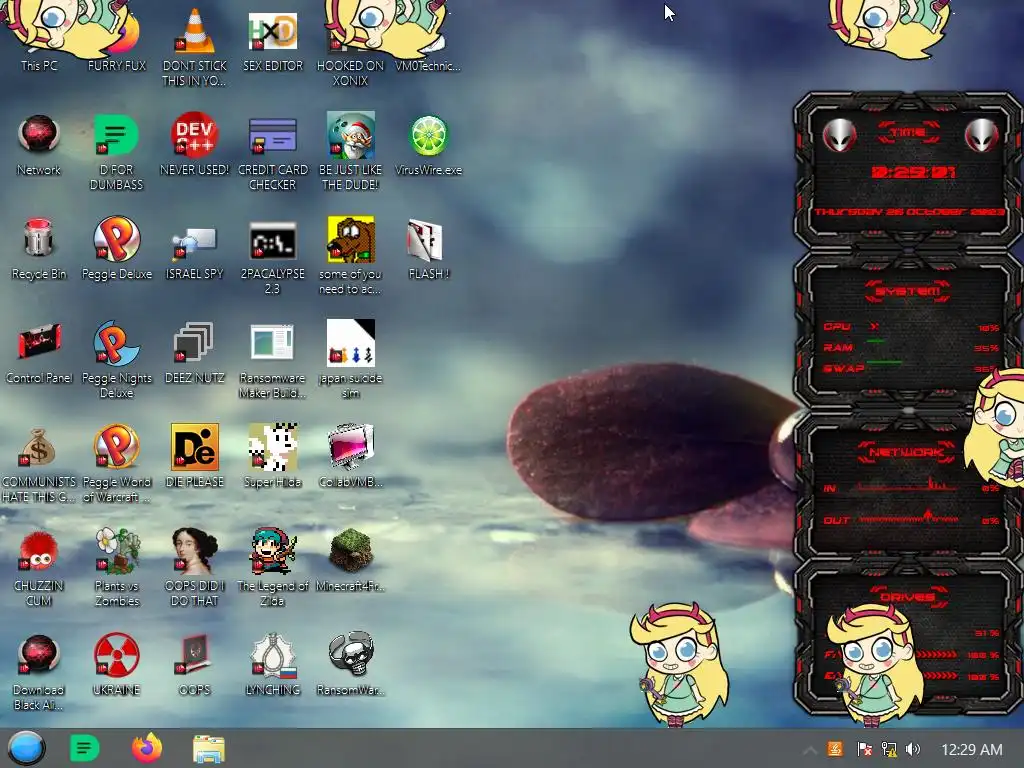Select the japan suicide sim icon
Viewport: 1024px width, 768px height.
point(350,359)
